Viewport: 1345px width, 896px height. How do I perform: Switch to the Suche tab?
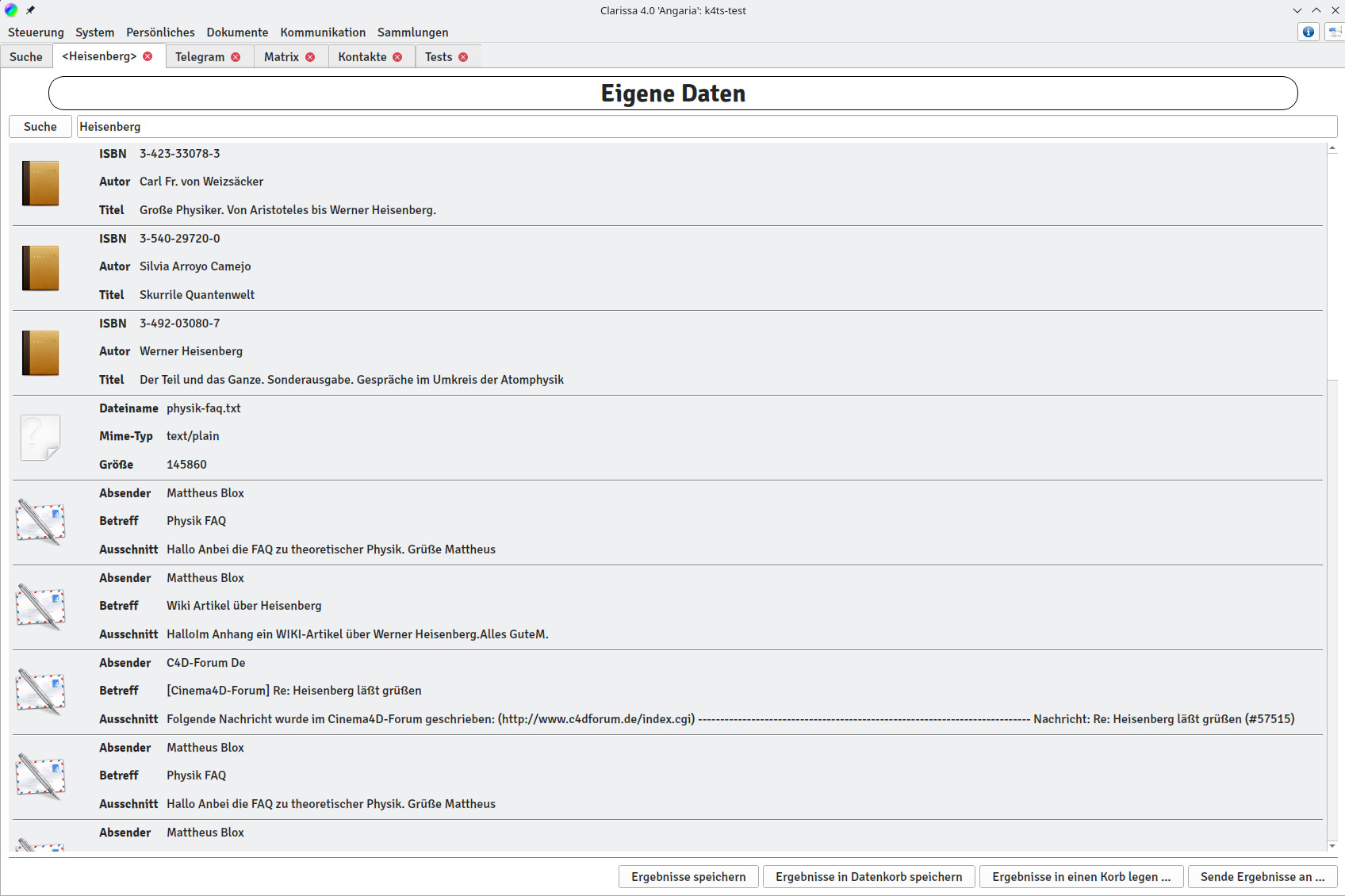26,57
